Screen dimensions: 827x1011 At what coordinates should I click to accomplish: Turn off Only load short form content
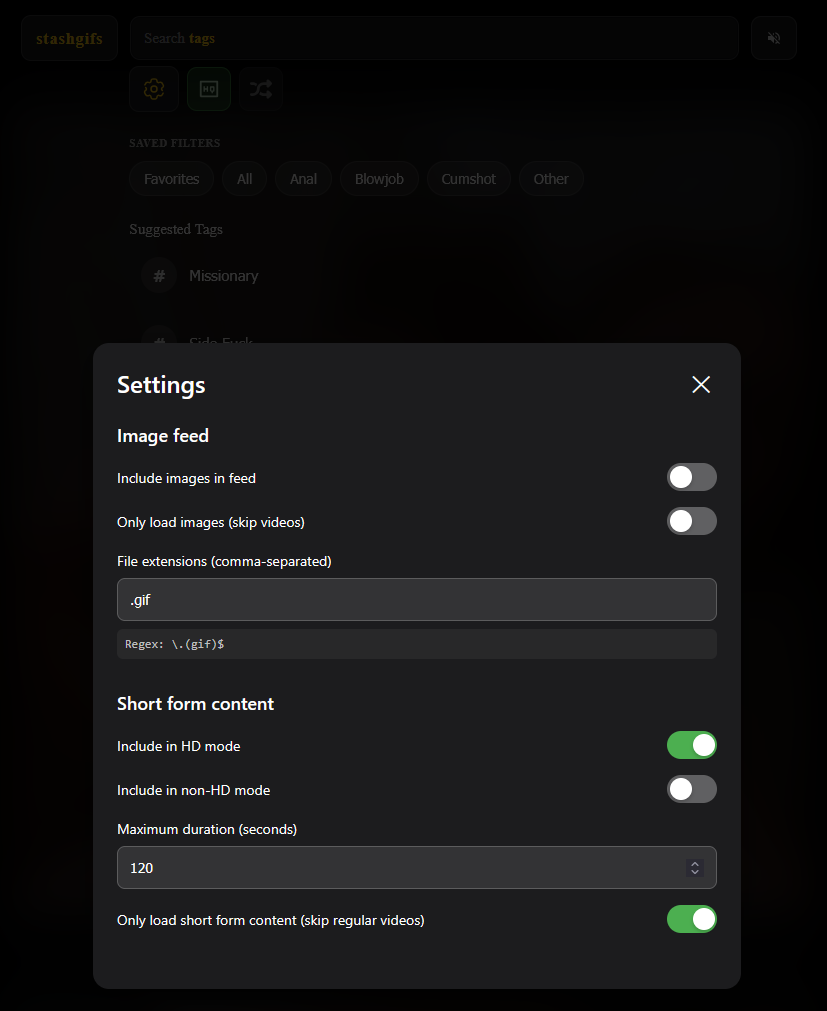pyautogui.click(x=691, y=919)
